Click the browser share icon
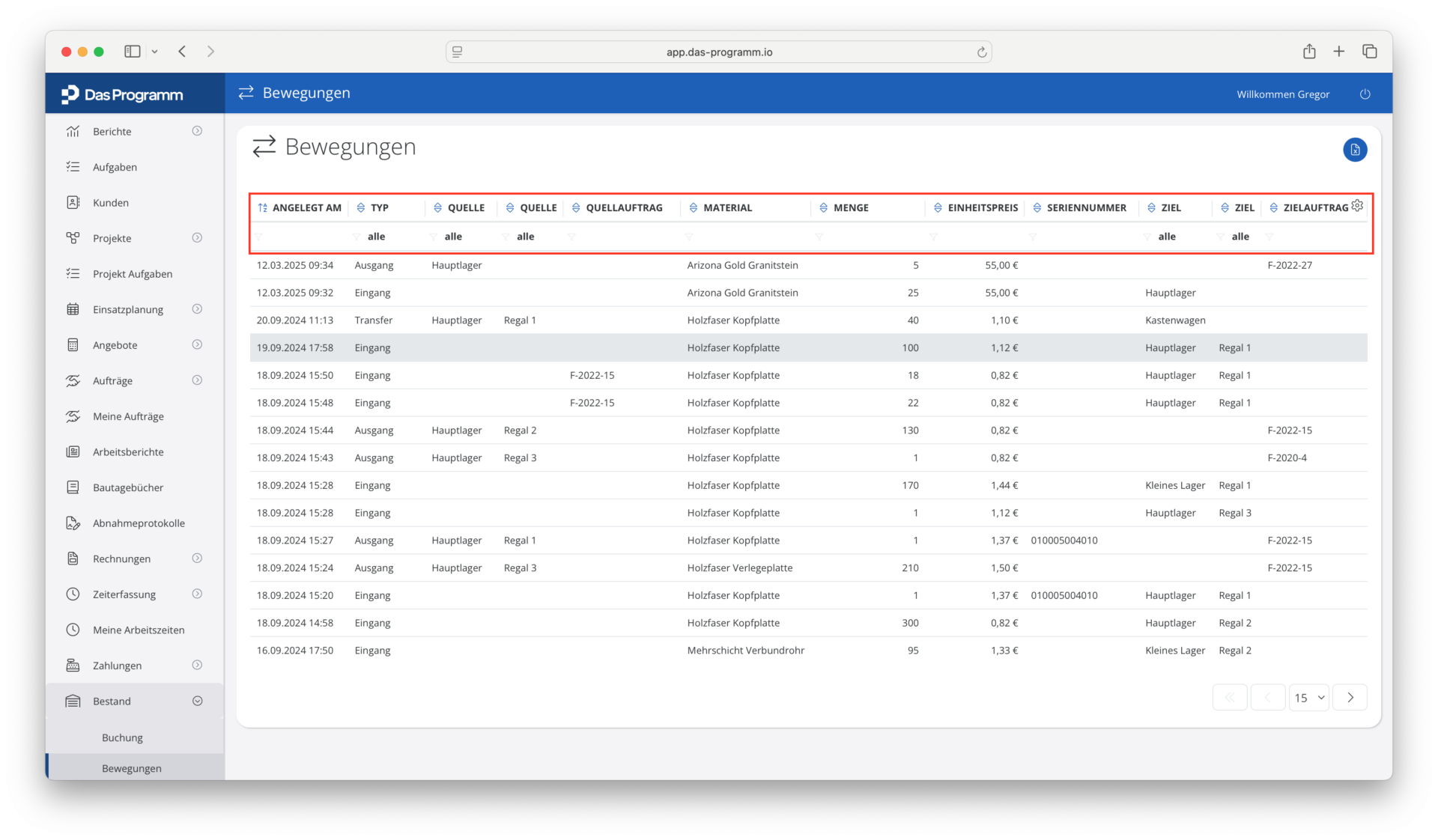 (x=1309, y=52)
